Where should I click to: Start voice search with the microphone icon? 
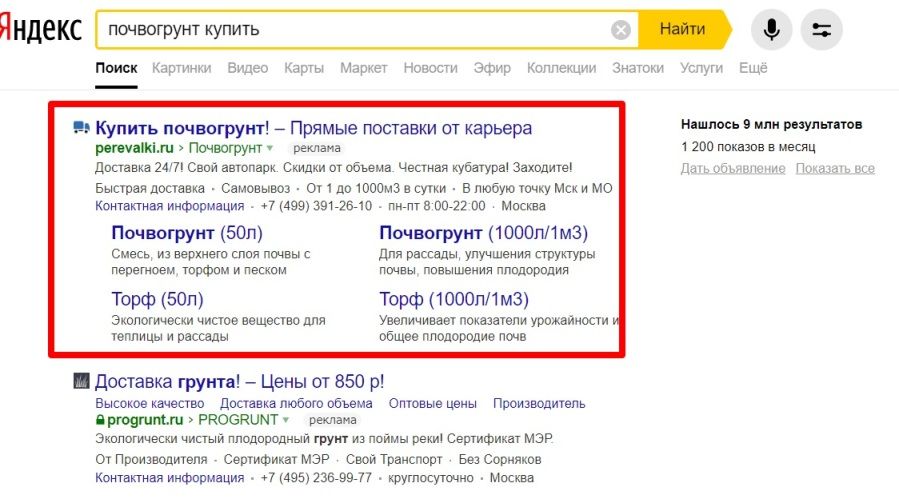click(771, 29)
